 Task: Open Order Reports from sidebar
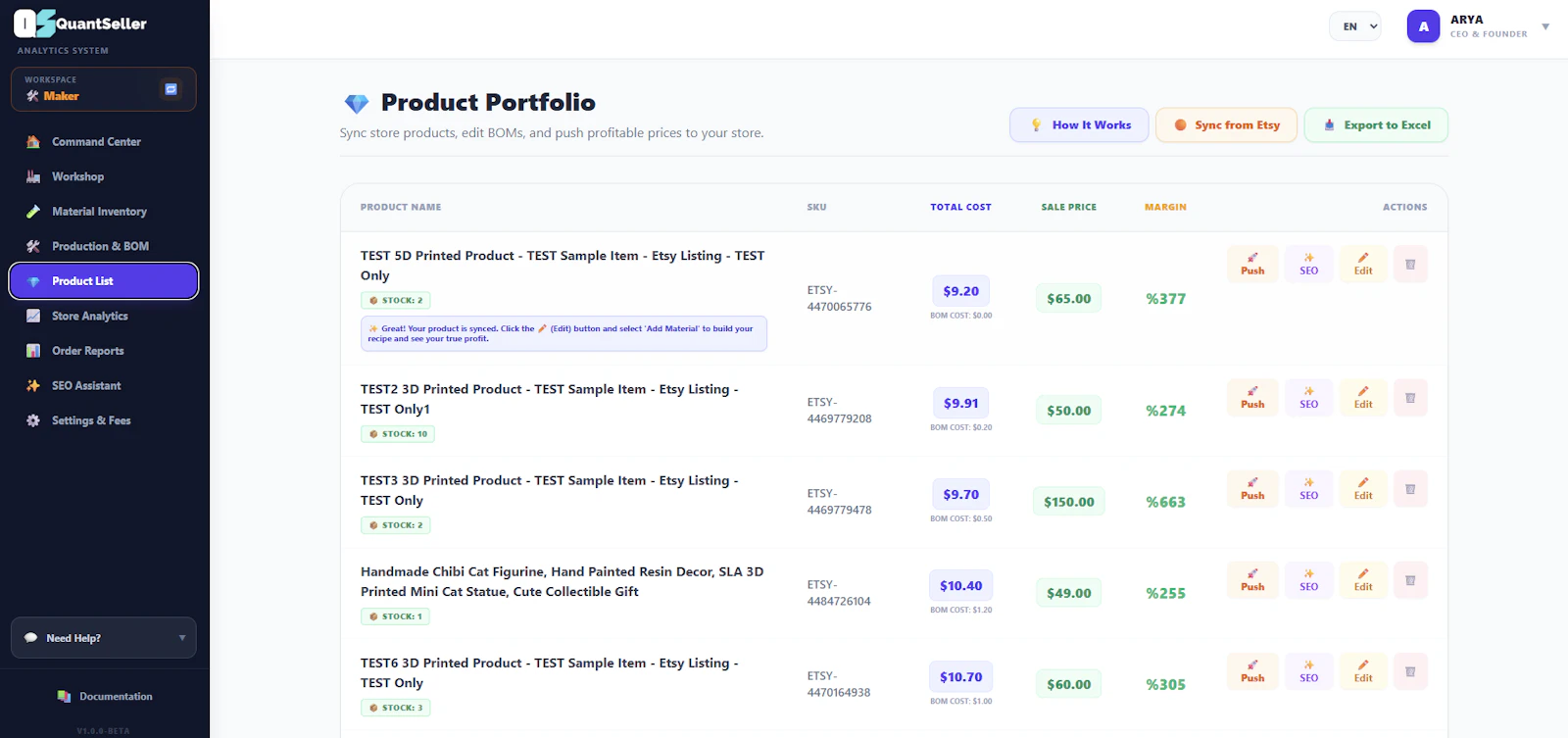[x=104, y=351]
